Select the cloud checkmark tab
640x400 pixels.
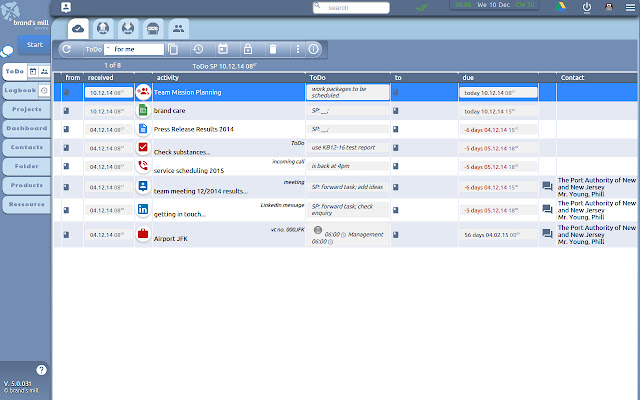pyautogui.click(x=78, y=29)
